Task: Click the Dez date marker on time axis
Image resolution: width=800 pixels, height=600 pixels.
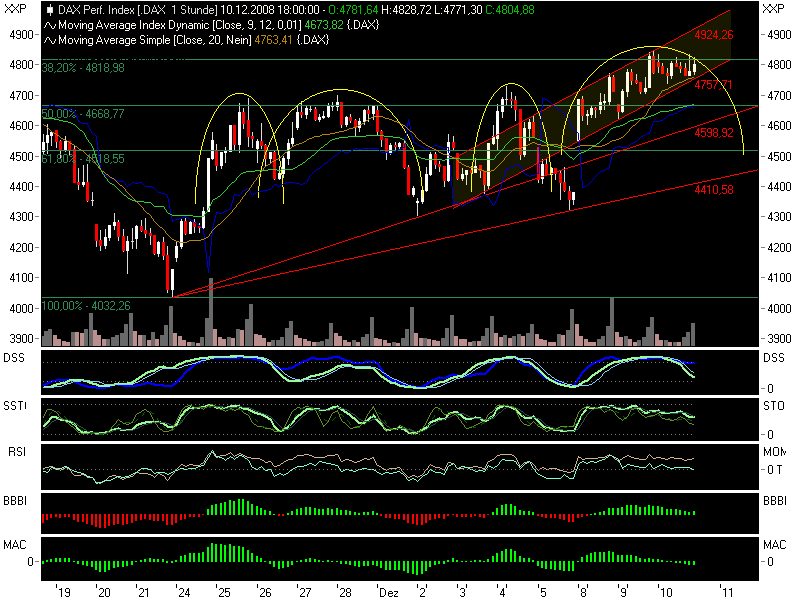Action: 388,592
